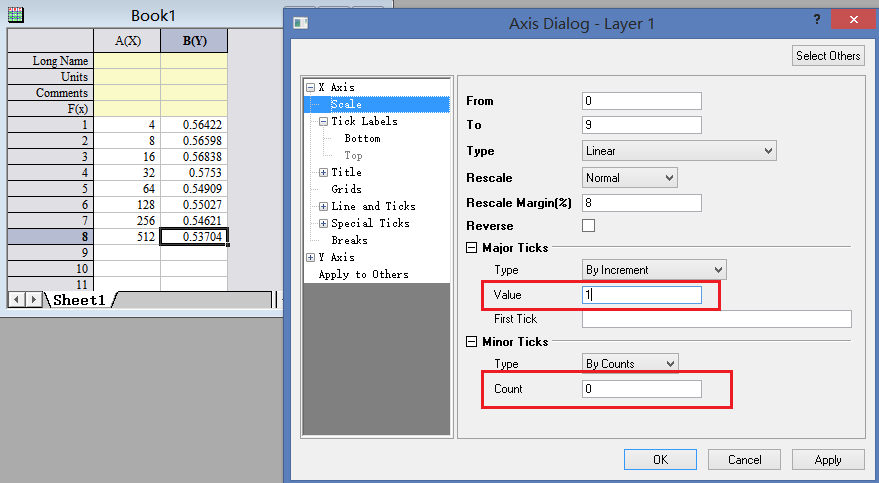The width and height of the screenshot is (879, 483).
Task: Select the cell containing 0.53704
Action: point(195,236)
